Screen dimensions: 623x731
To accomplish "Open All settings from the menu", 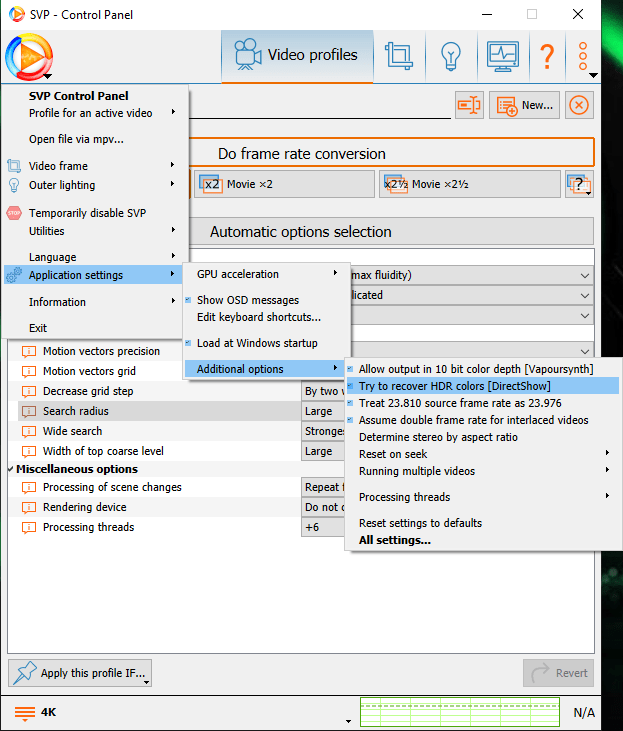I will coord(483,540).
